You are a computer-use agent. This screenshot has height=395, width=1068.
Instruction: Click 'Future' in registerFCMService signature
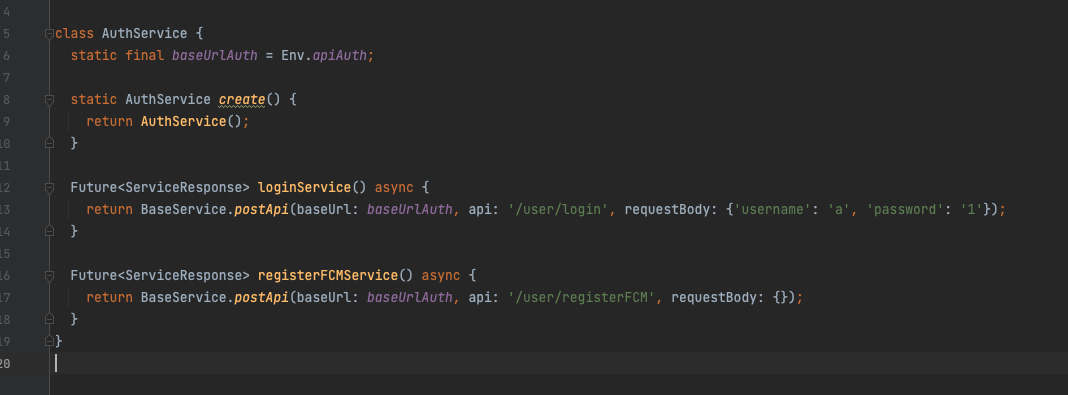coord(94,275)
